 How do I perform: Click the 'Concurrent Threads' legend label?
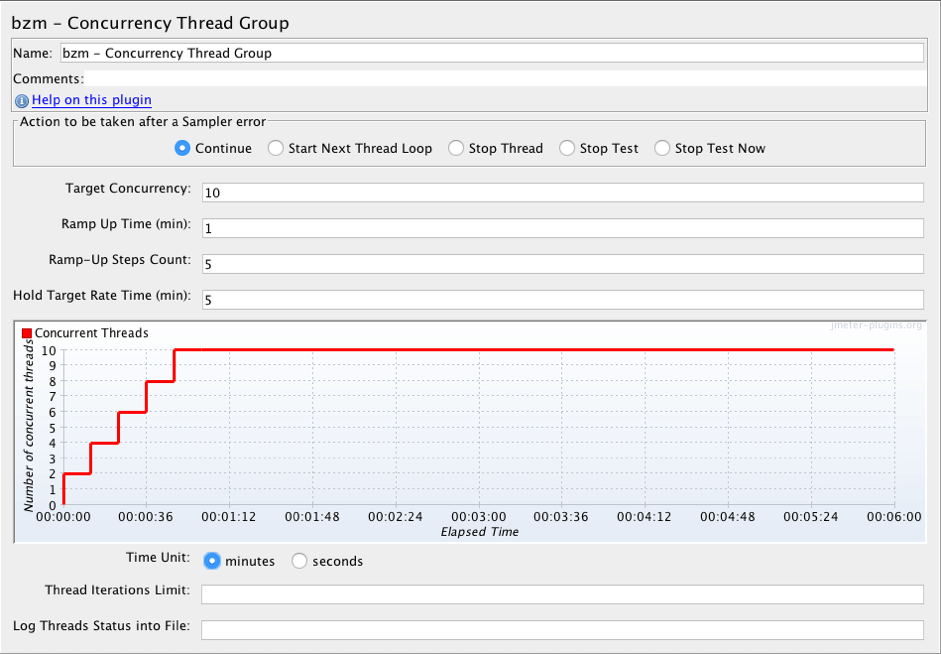[91, 333]
